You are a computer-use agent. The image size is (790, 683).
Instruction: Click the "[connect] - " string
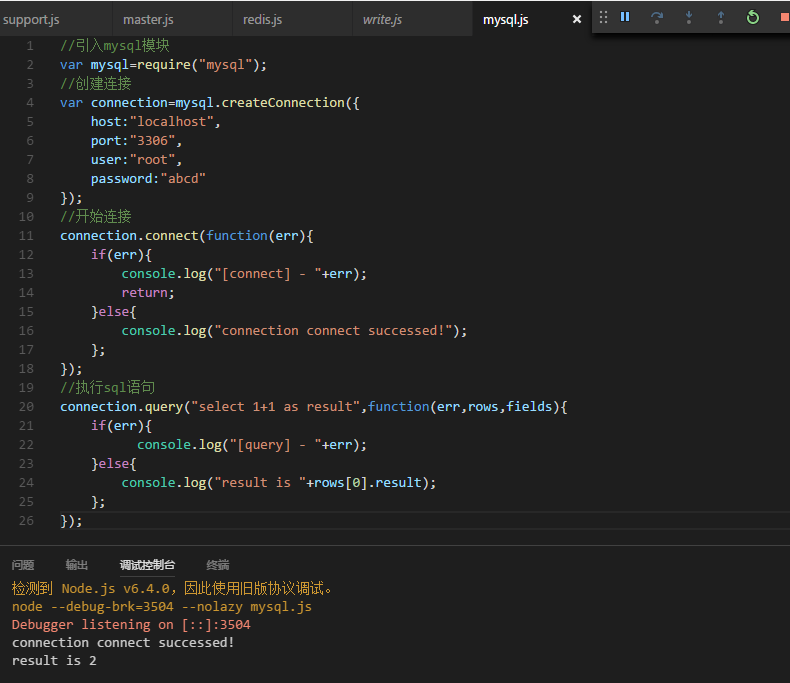268,274
